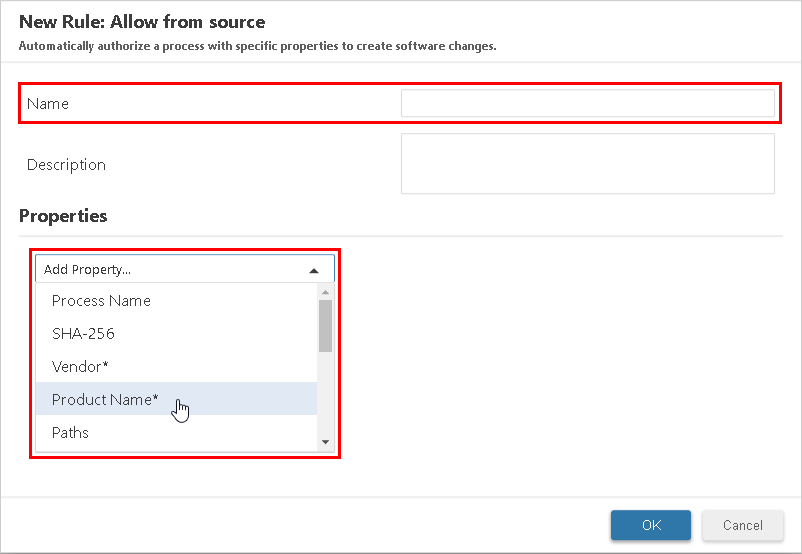
Task: Click the property list scroll down arrow
Action: 325,441
